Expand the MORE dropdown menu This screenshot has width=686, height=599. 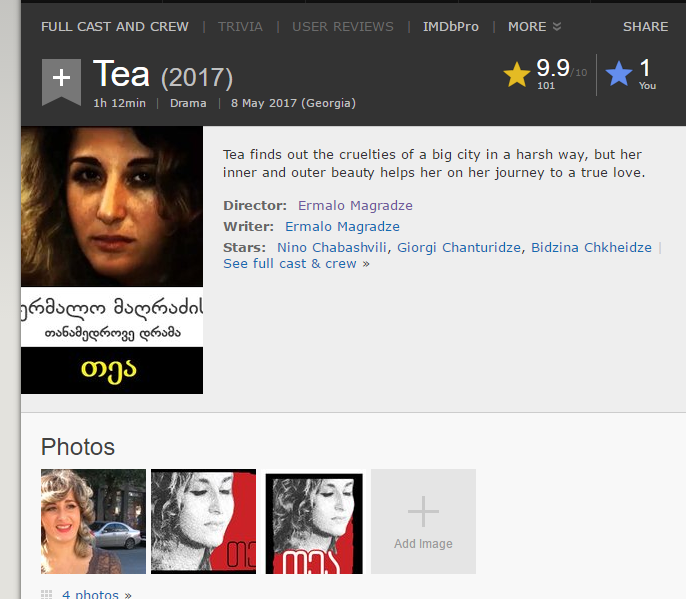534,27
